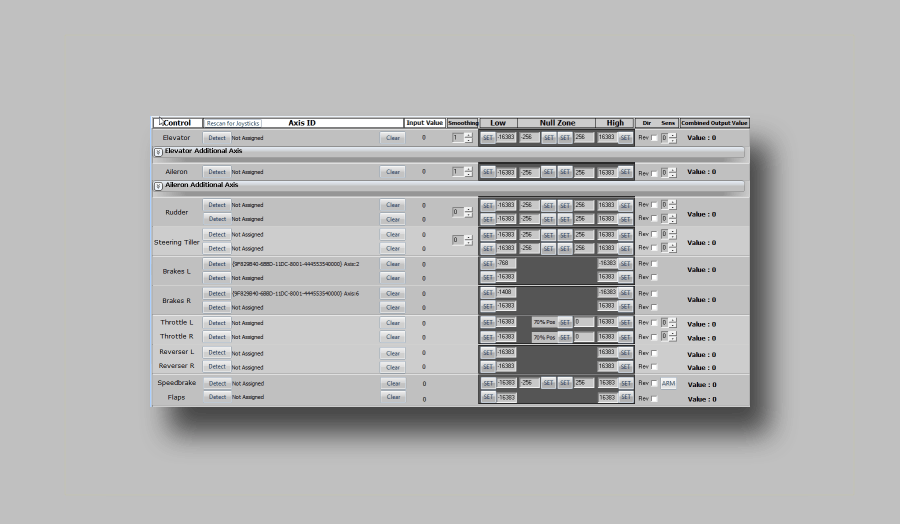Toggle the Rev checkbox for Flaps

pos(655,398)
